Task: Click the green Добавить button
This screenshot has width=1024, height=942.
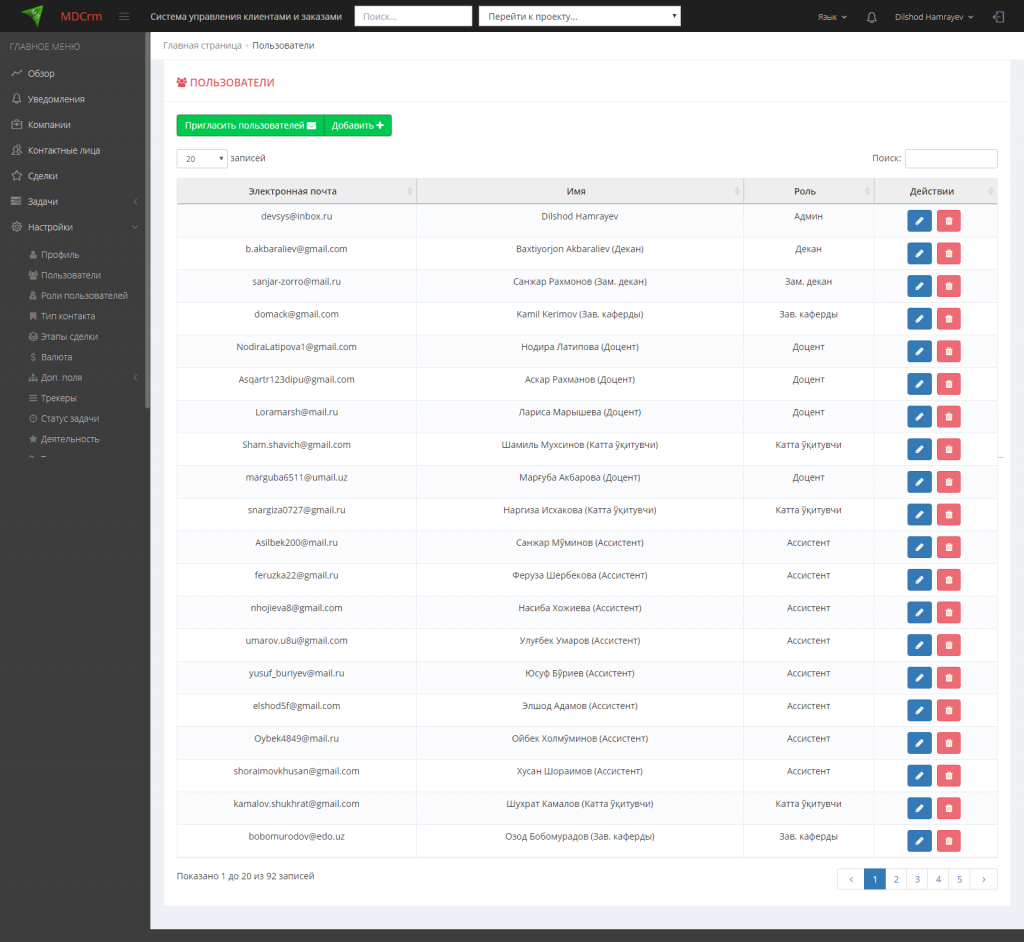Action: pos(358,125)
